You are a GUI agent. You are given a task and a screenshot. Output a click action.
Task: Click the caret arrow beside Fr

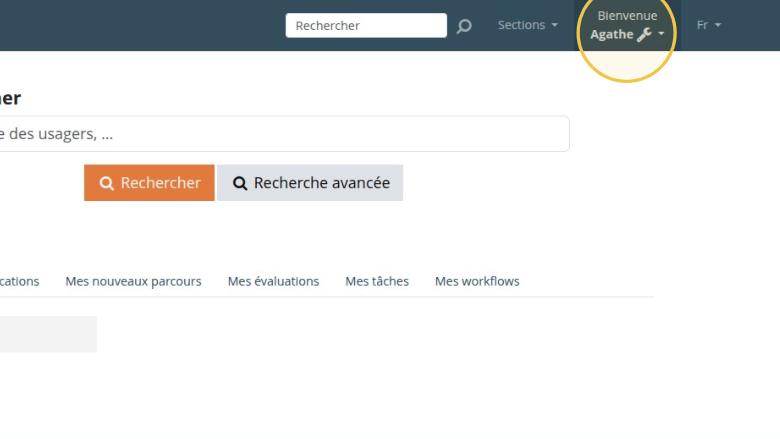(x=718, y=26)
